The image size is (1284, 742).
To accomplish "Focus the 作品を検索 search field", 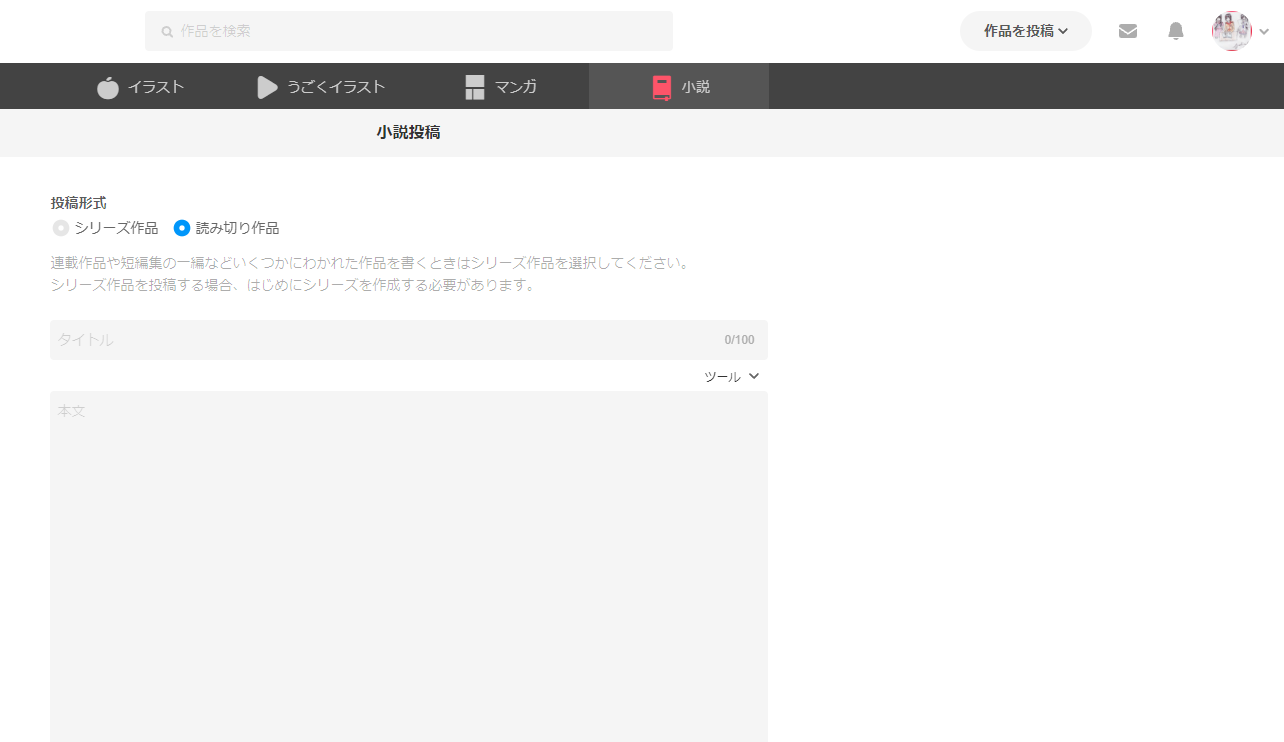I will tap(420, 31).
